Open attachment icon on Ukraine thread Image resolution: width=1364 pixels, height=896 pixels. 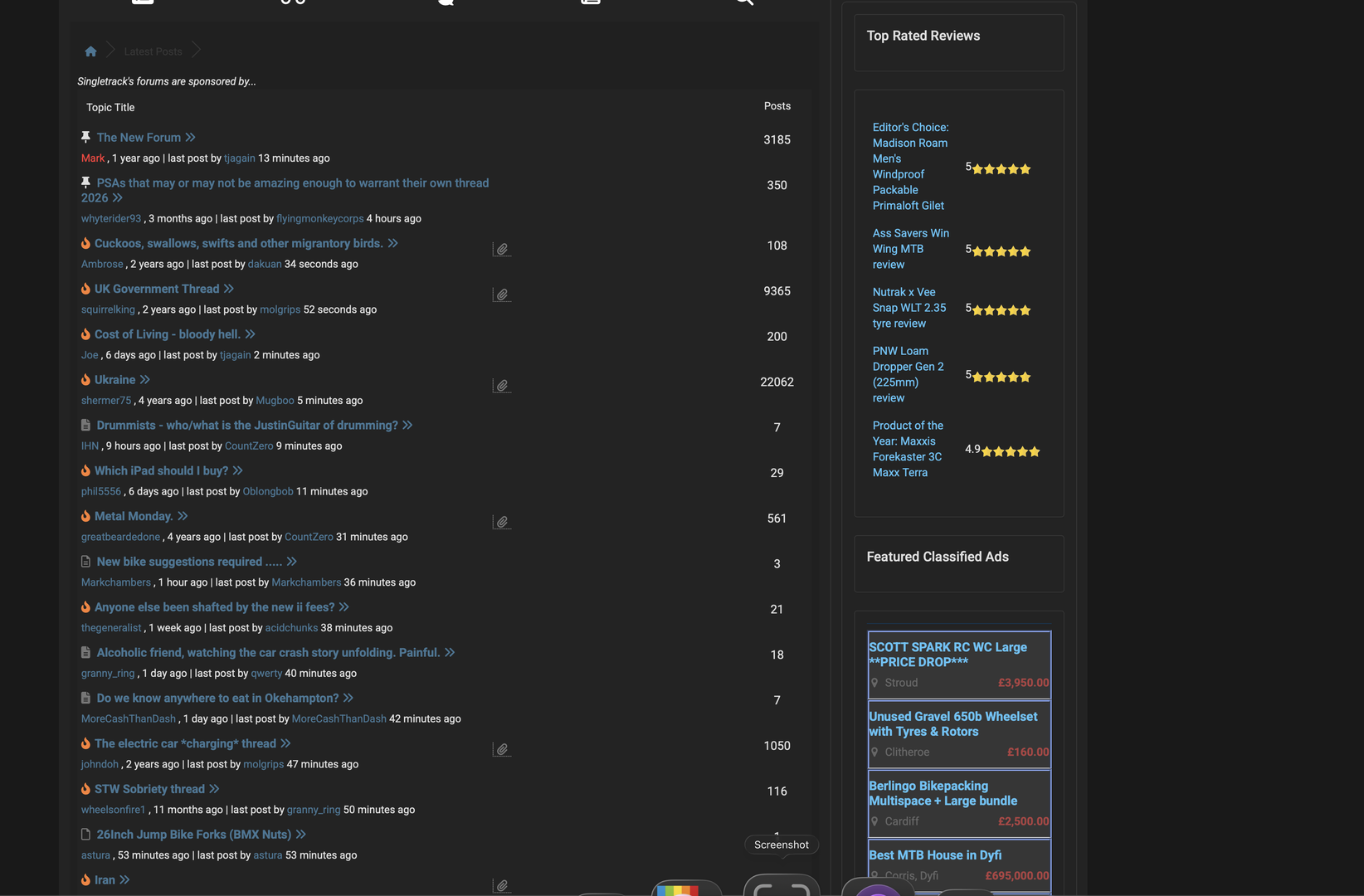pos(502,386)
